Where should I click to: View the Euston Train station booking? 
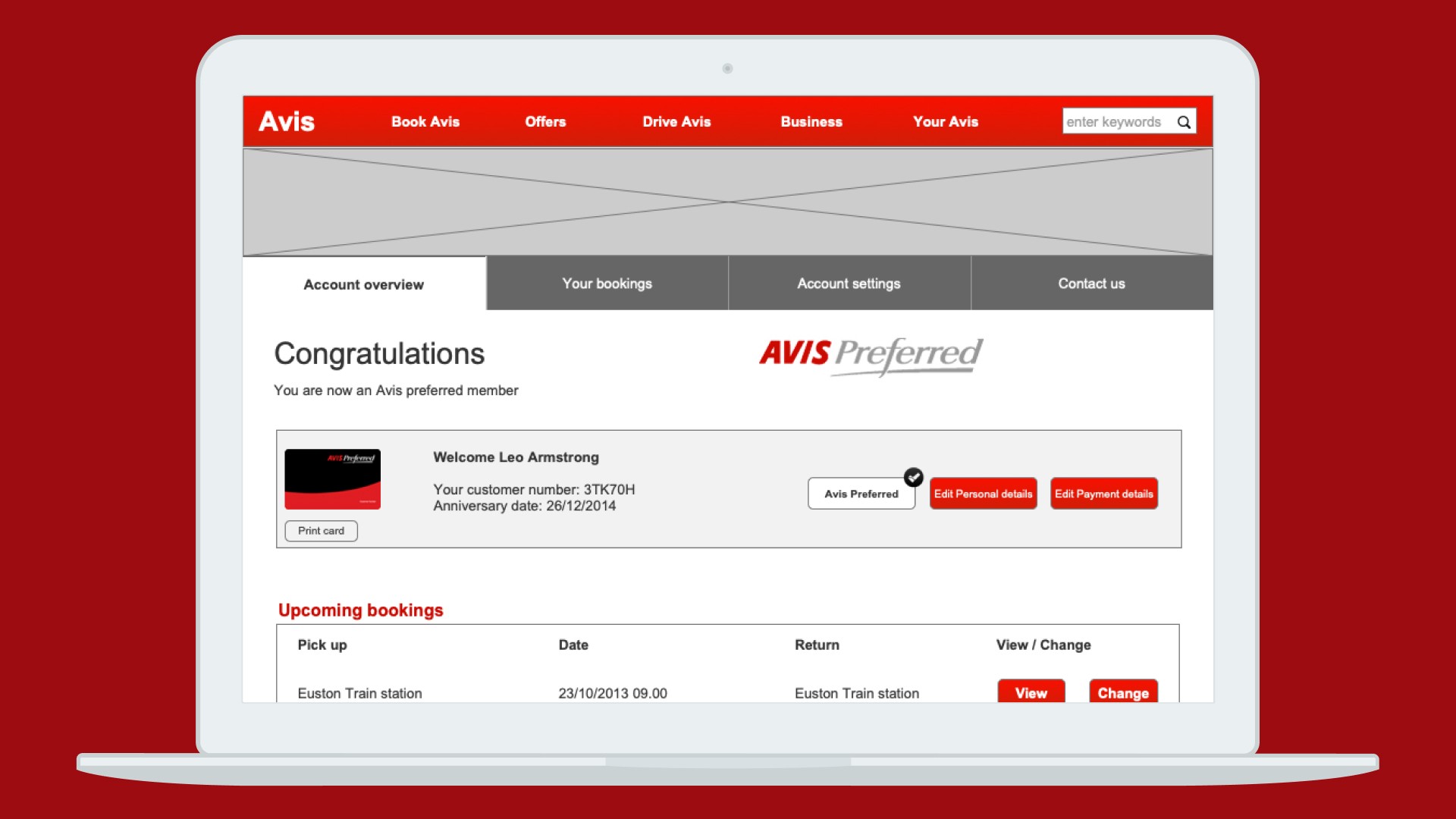coord(1031,692)
